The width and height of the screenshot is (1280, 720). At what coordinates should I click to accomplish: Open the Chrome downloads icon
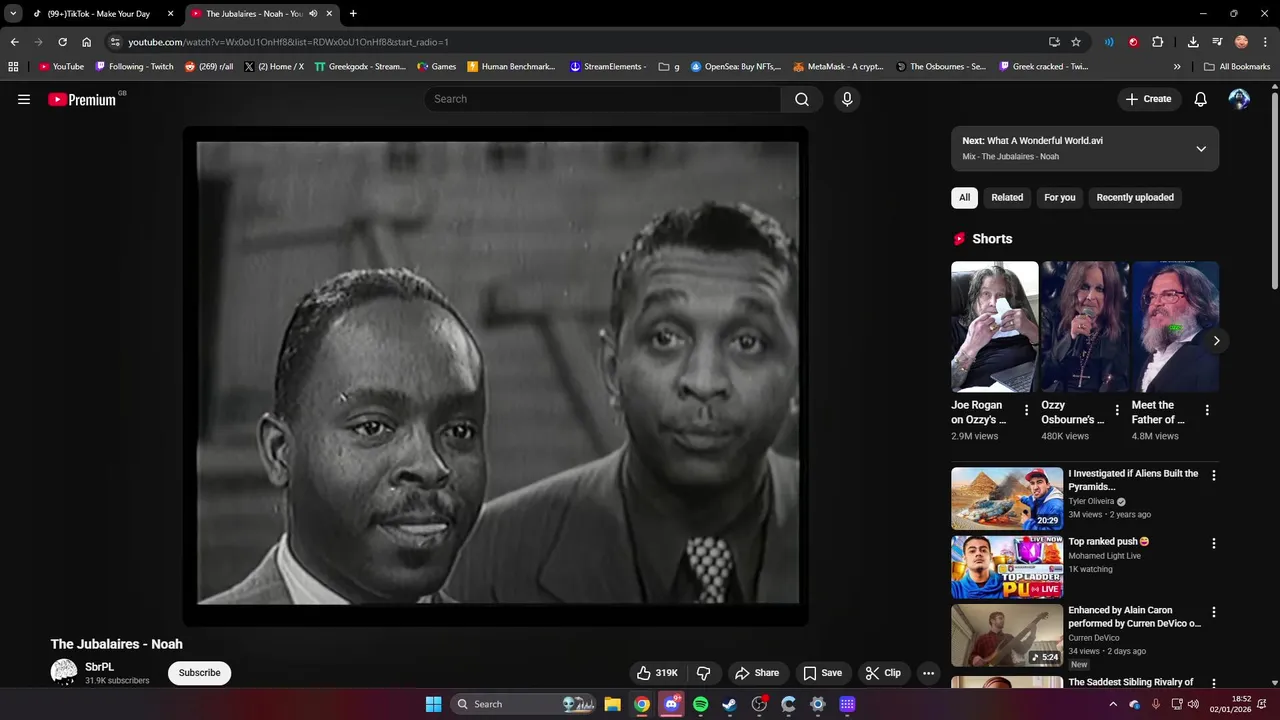(x=1193, y=42)
